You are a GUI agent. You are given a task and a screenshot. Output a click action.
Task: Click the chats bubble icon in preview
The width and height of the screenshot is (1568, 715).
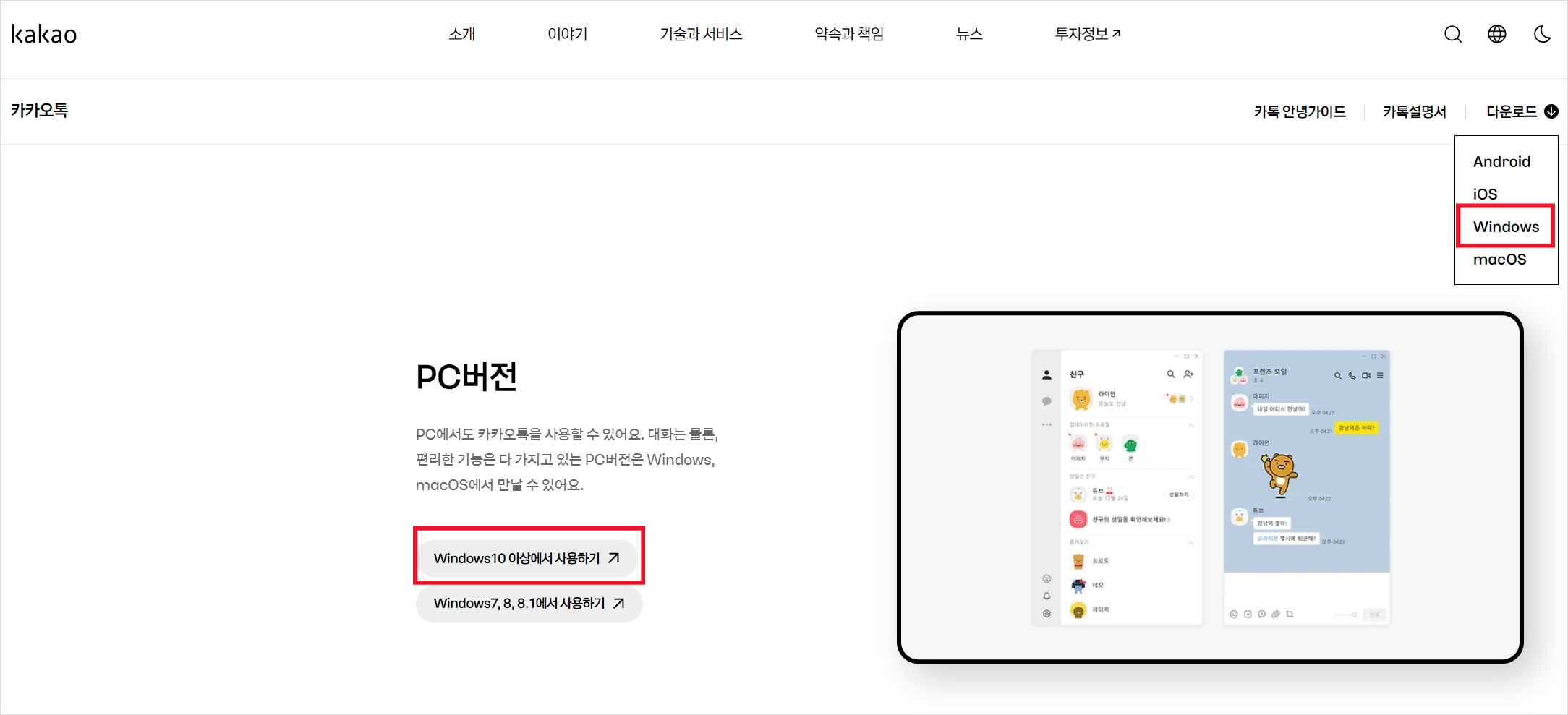(1047, 401)
